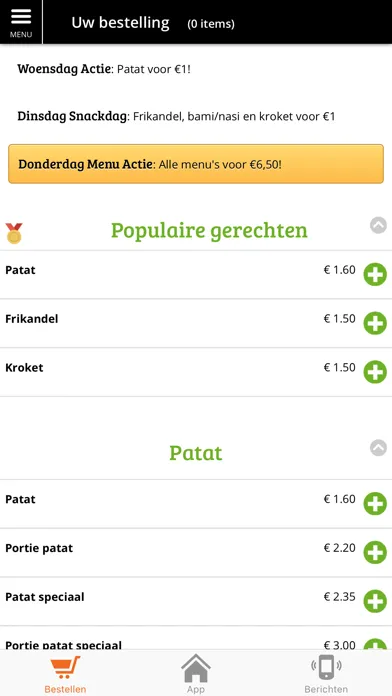Open Uw bestelling cart header

tap(153, 23)
